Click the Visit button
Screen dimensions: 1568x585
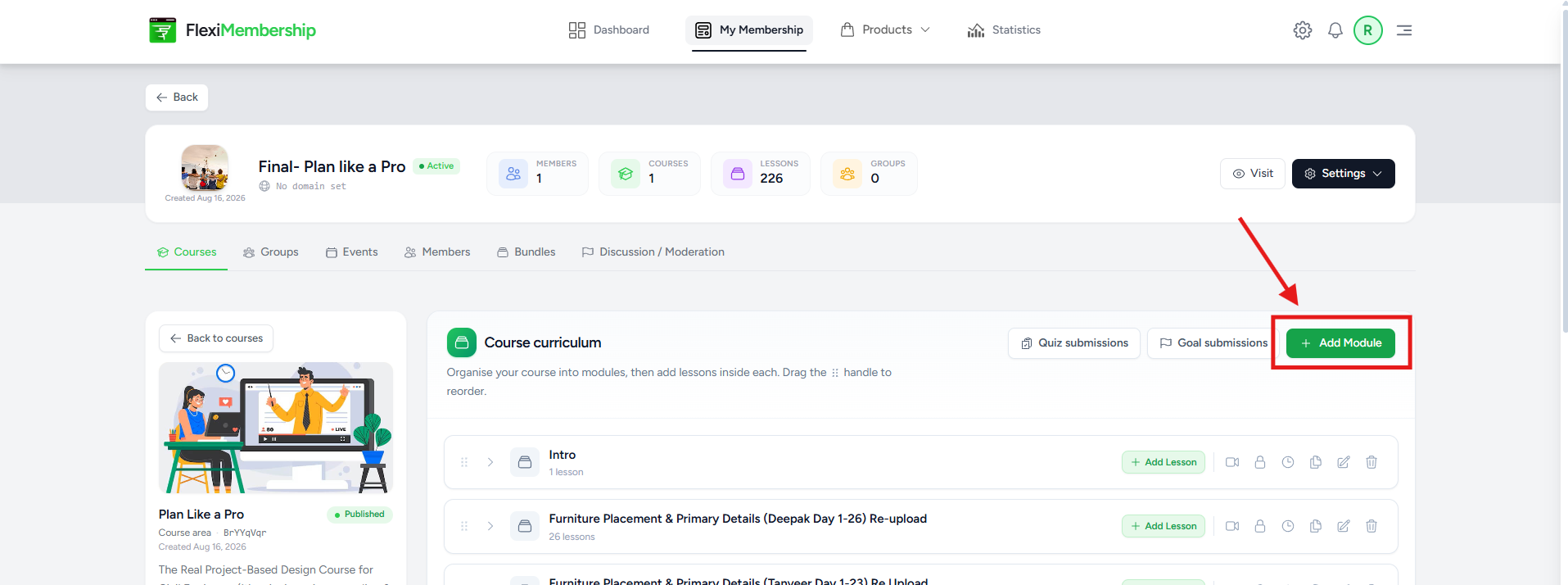point(1253,174)
